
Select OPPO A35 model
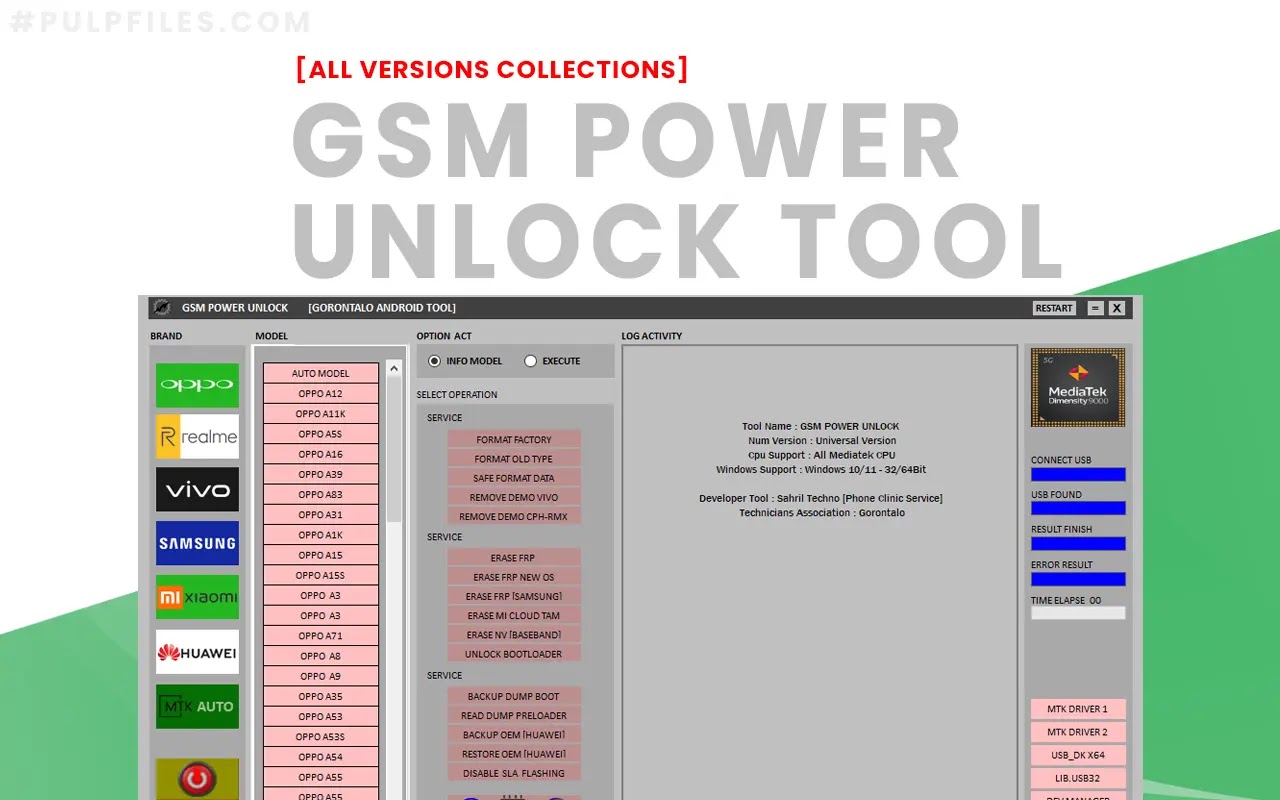tap(321, 696)
